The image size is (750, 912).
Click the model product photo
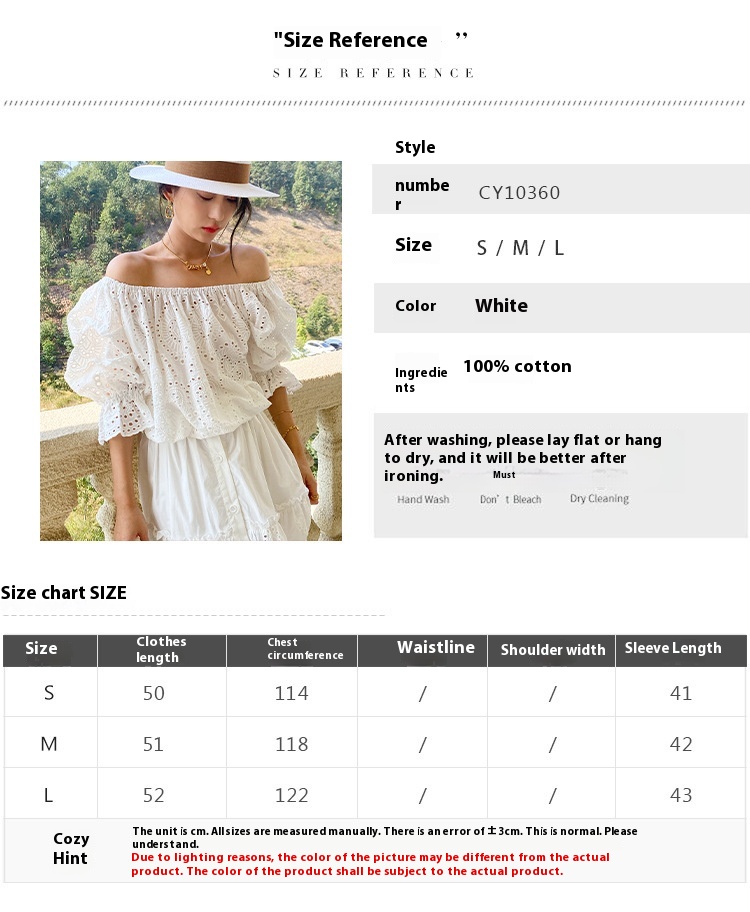click(x=191, y=350)
